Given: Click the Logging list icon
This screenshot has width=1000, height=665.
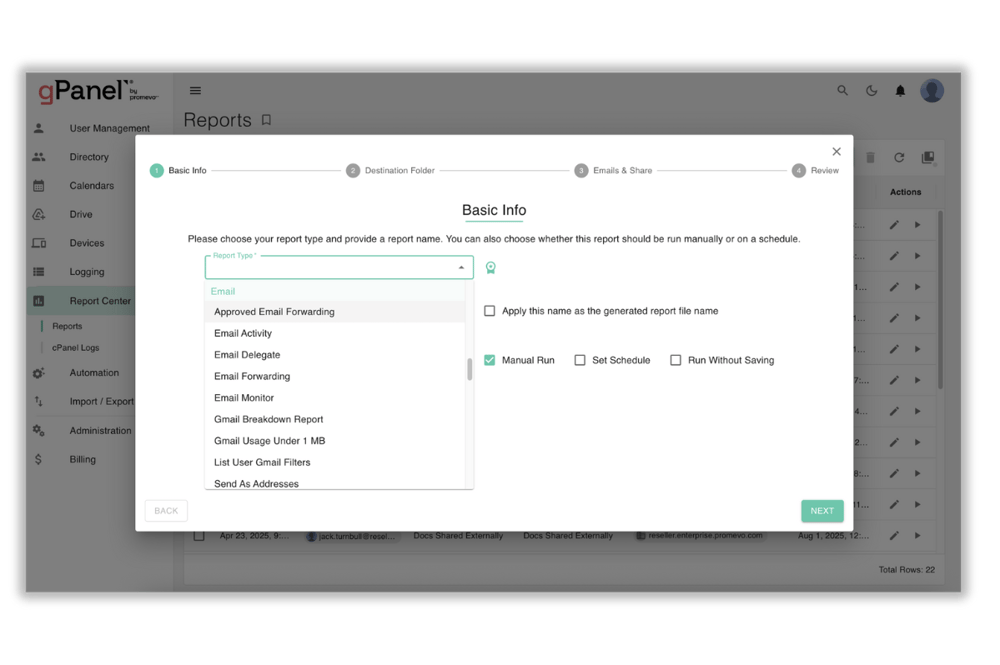Looking at the screenshot, I should [x=39, y=272].
